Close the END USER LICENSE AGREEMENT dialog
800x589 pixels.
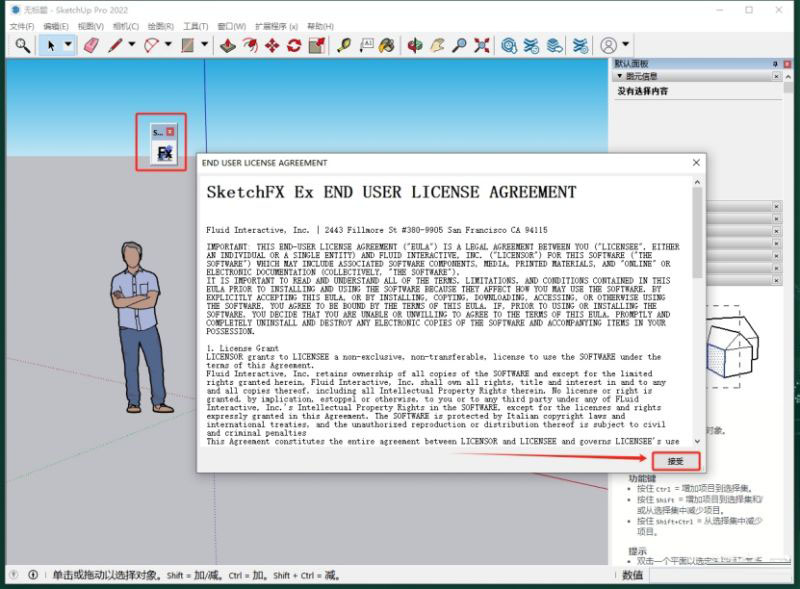click(696, 162)
